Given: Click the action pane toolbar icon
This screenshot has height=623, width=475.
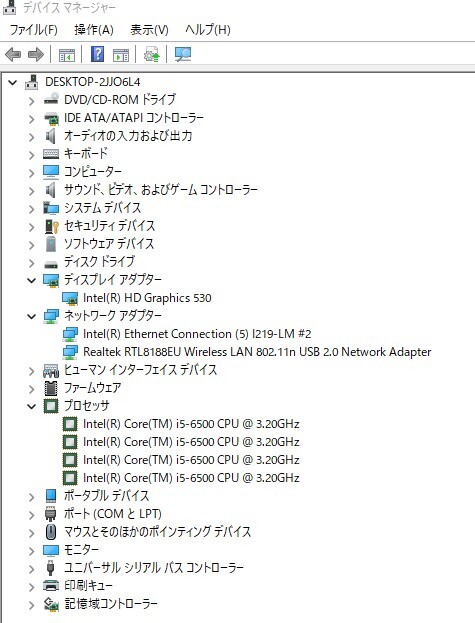Looking at the screenshot, I should coord(121,55).
